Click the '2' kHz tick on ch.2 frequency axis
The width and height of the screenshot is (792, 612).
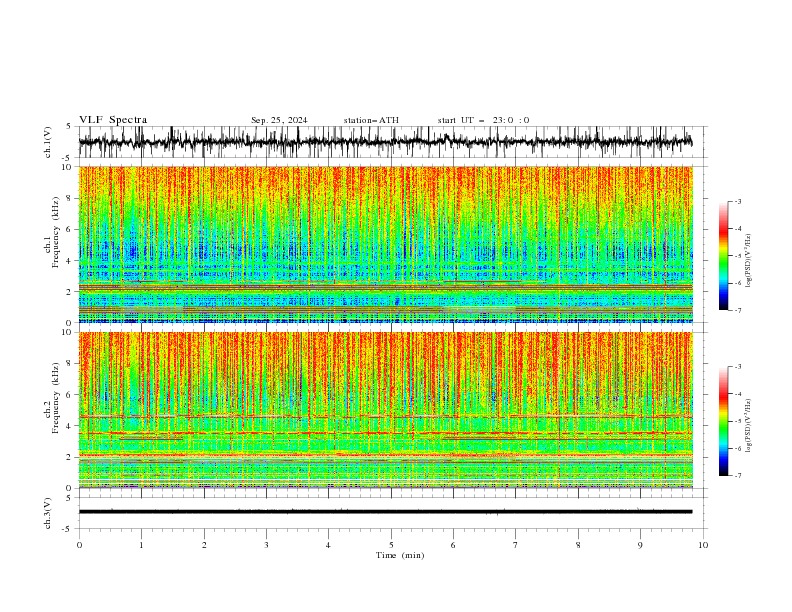pyautogui.click(x=69, y=457)
